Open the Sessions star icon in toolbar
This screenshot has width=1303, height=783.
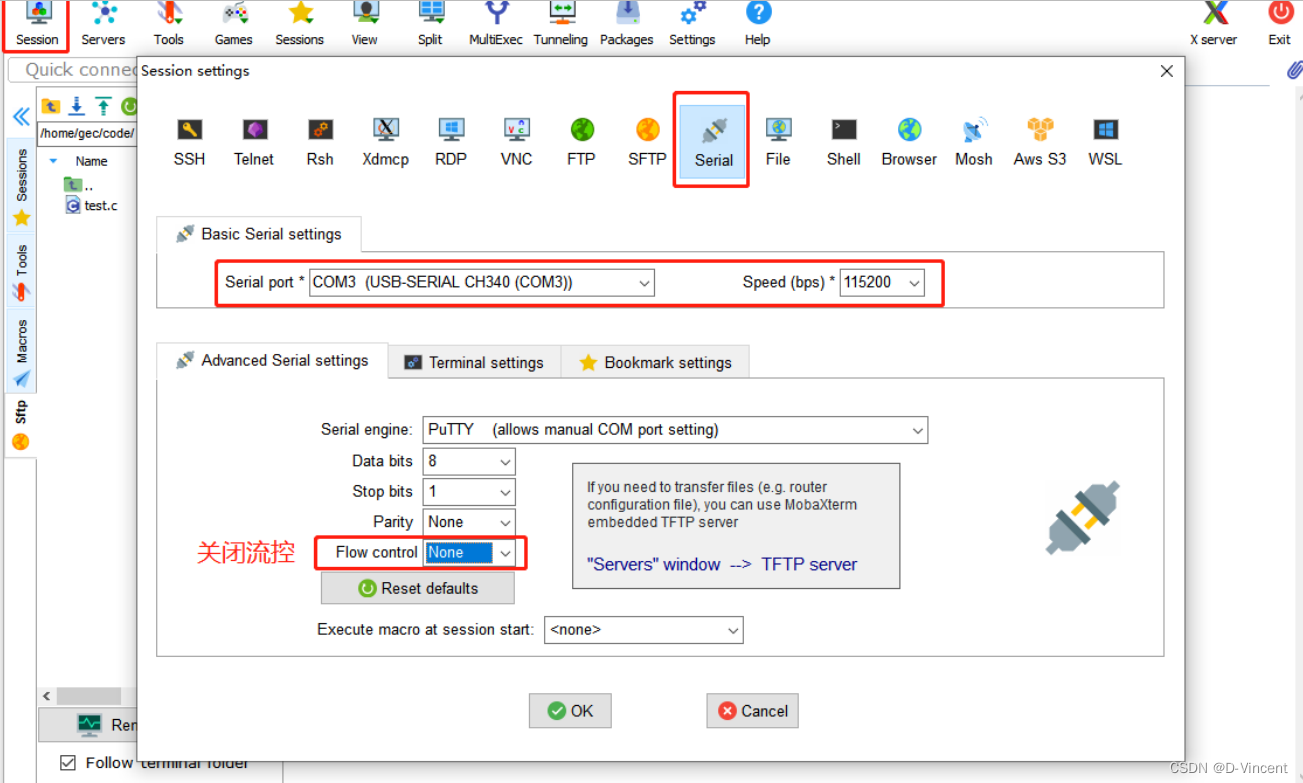pos(299,25)
